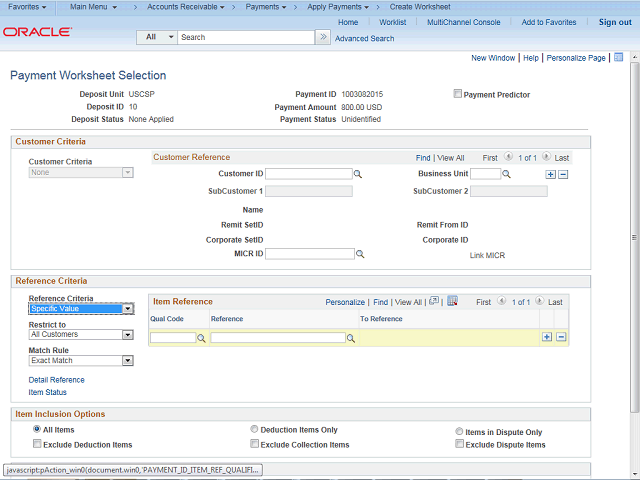Click the Customer ID lookup magnifier icon
640x480 pixels.
pos(358,174)
